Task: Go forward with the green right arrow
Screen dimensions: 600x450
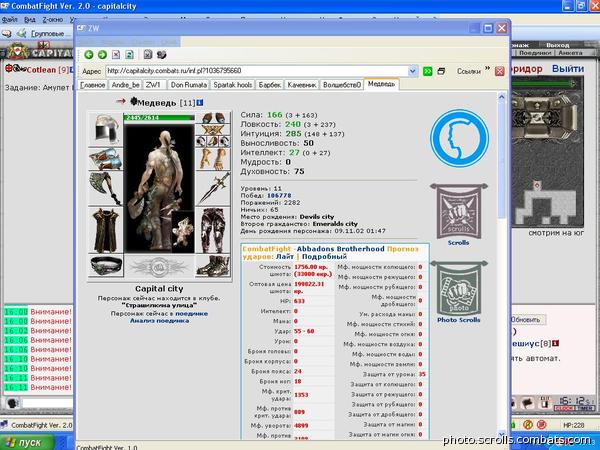Action: (x=102, y=55)
